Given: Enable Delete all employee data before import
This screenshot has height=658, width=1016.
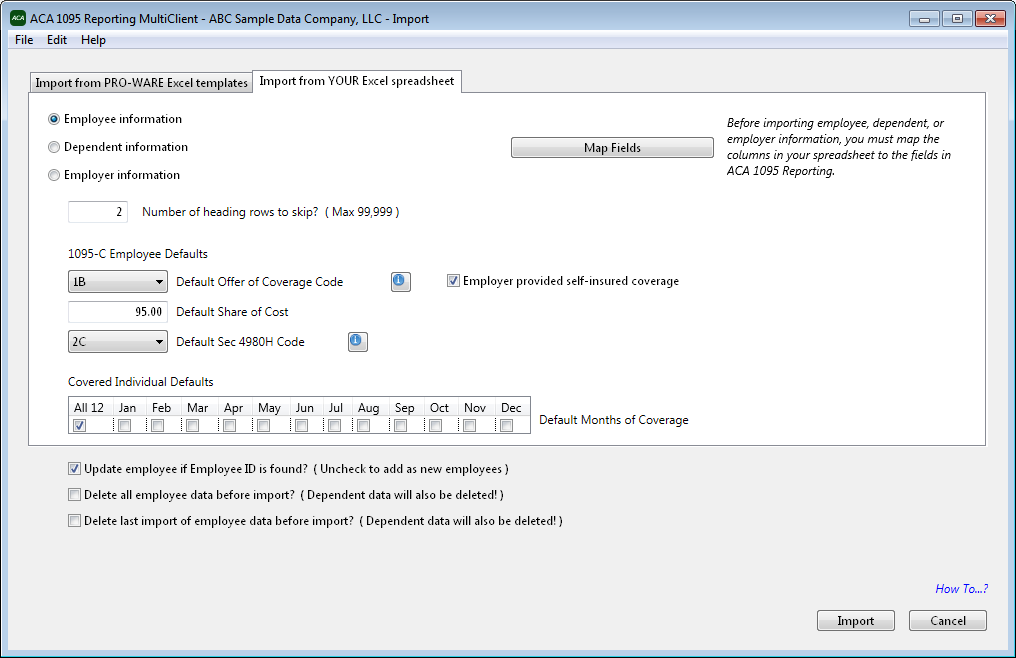Looking at the screenshot, I should coord(75,495).
